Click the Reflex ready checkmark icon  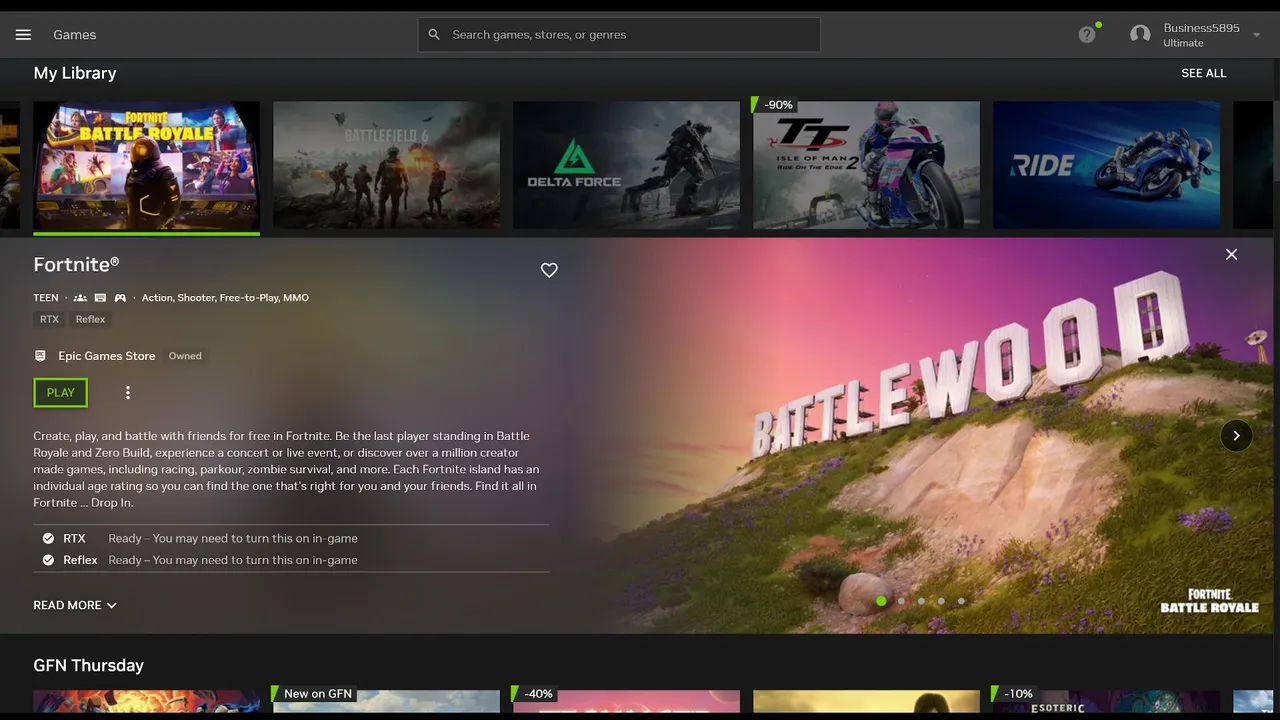[48, 560]
